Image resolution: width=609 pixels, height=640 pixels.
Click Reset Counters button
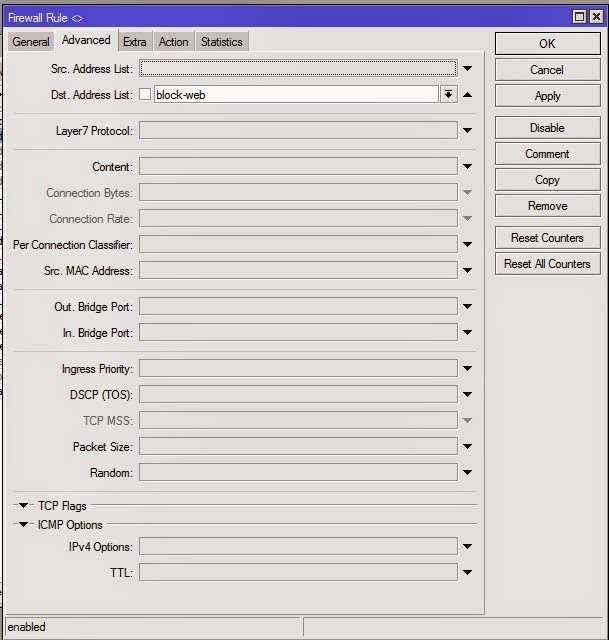(547, 238)
